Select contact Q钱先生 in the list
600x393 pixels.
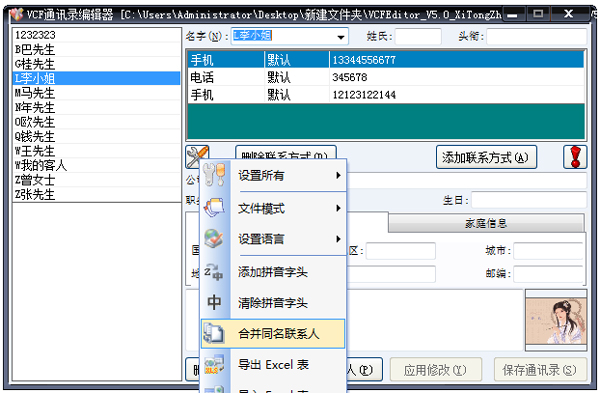point(96,137)
